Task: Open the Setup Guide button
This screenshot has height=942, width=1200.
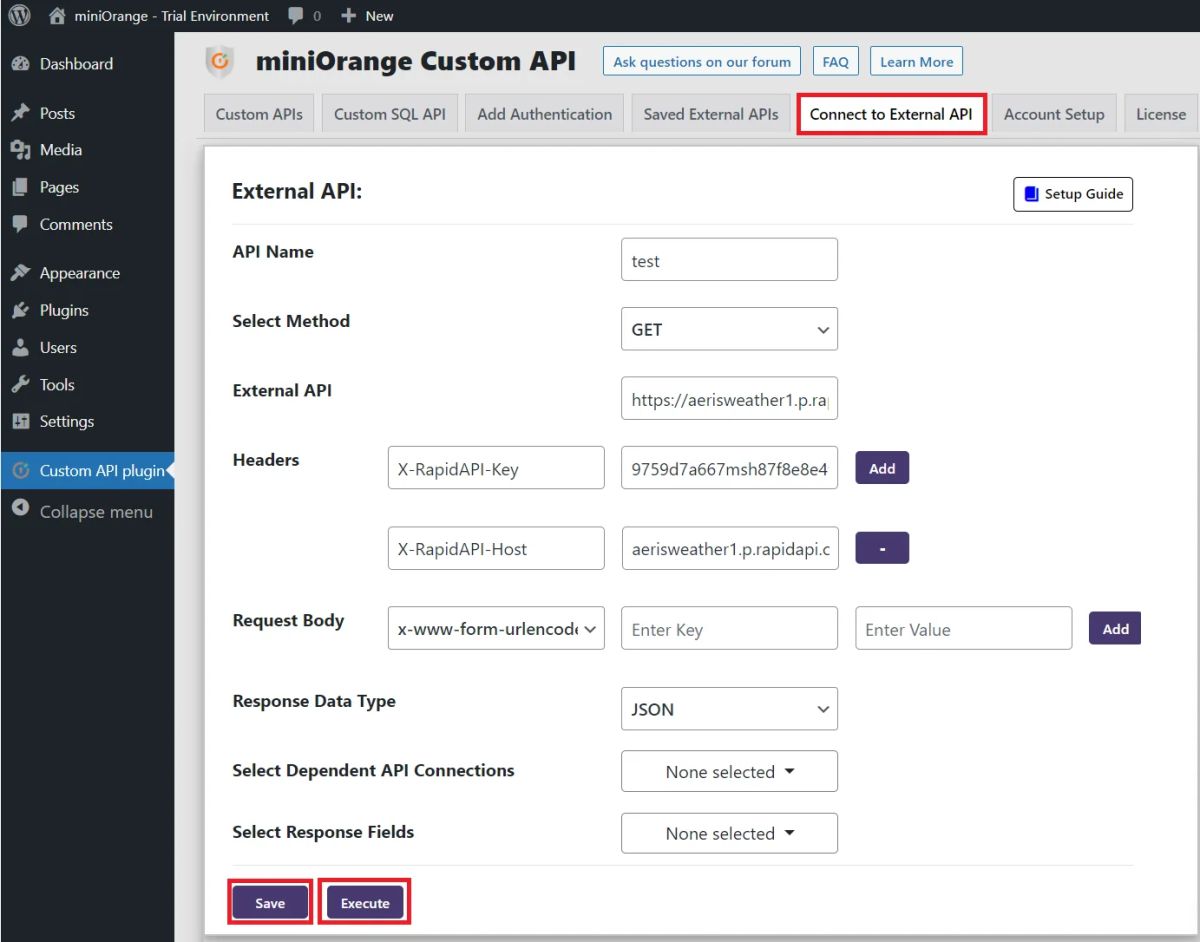Action: [1073, 194]
